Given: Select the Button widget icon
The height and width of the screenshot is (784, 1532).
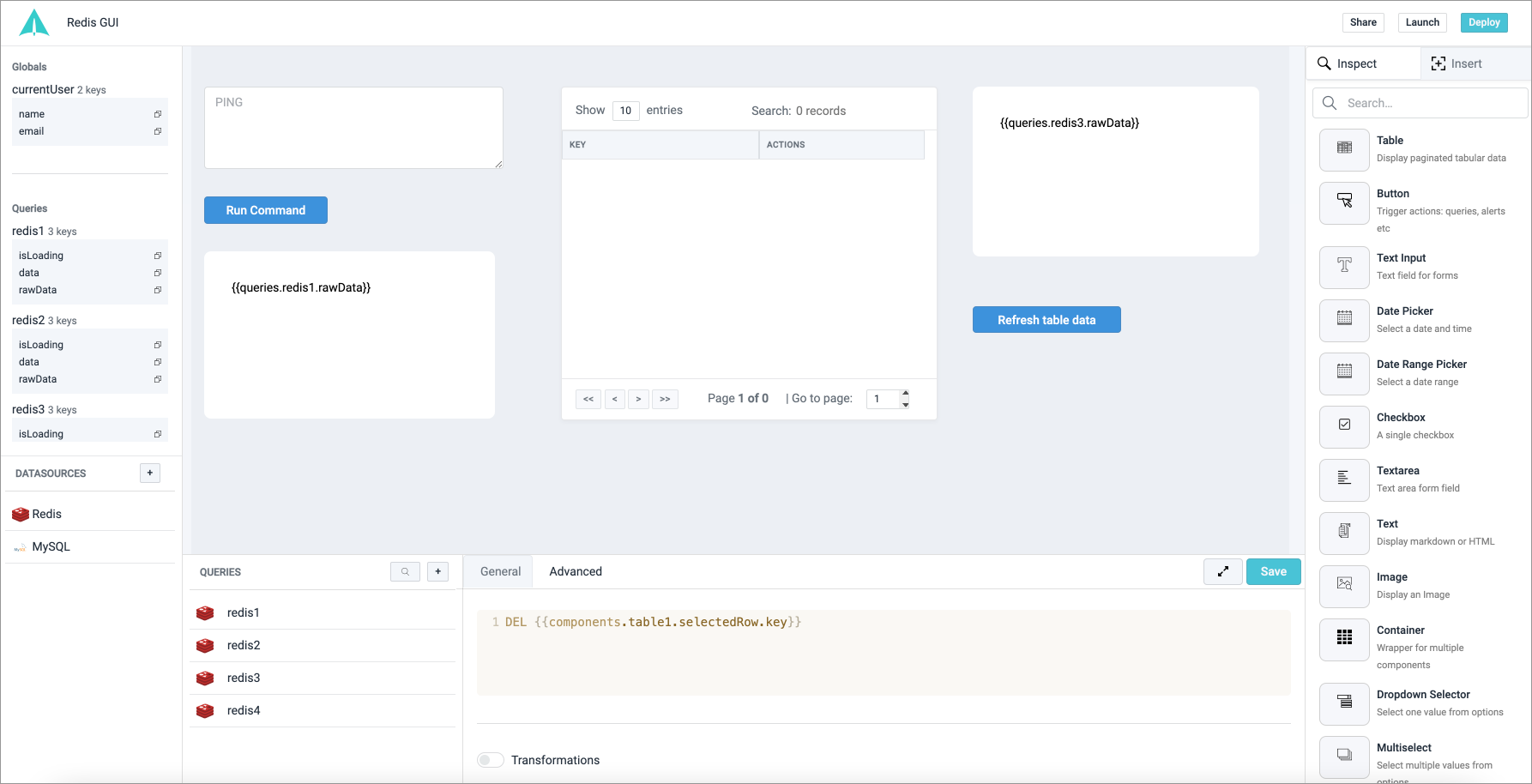Looking at the screenshot, I should pos(1344,202).
